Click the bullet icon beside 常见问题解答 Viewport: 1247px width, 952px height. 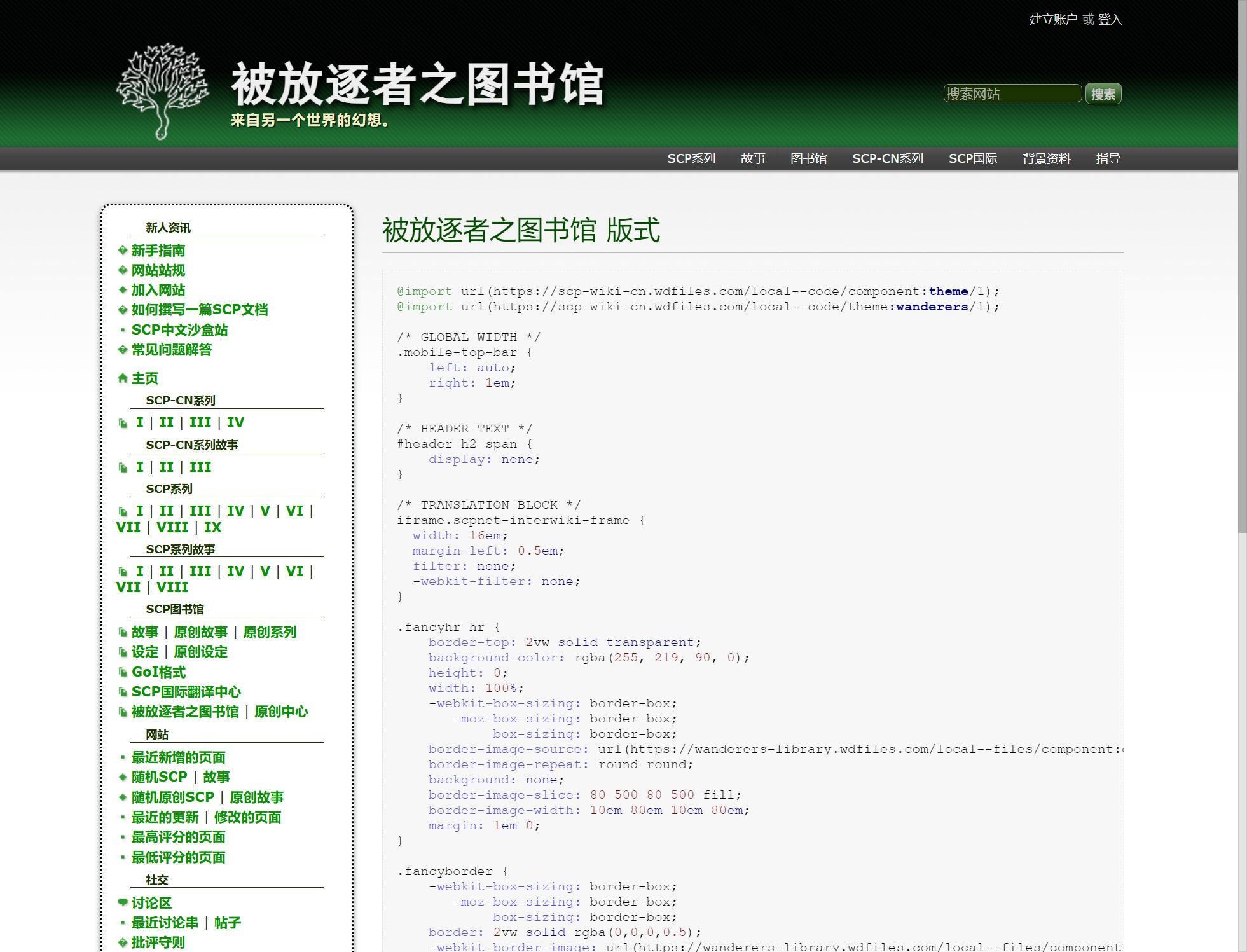[x=123, y=350]
